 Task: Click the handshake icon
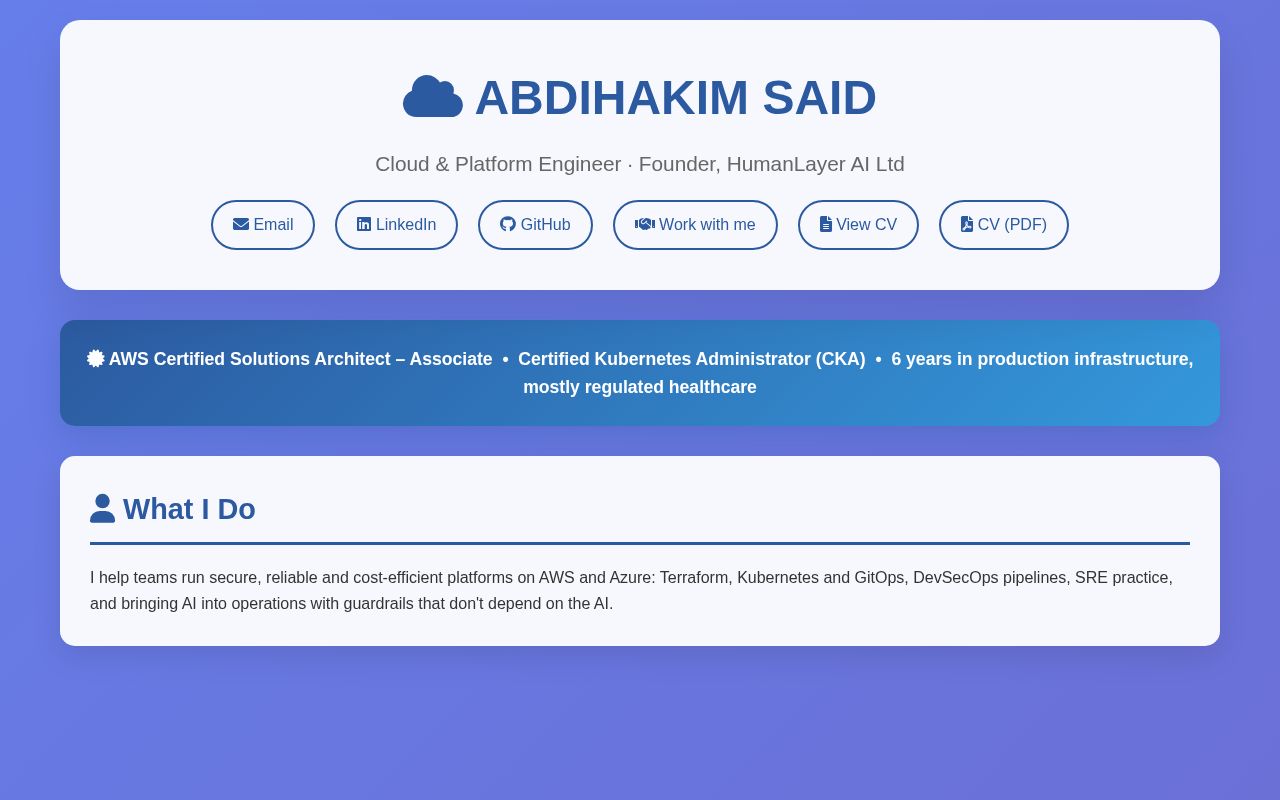(x=645, y=224)
